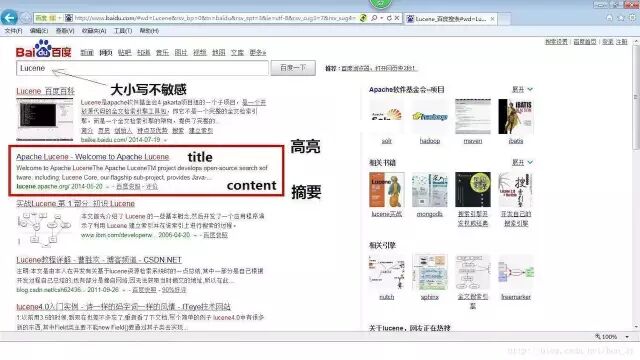Open the 工具(T) menu
Screen dimensions: 640x360
point(123,31)
